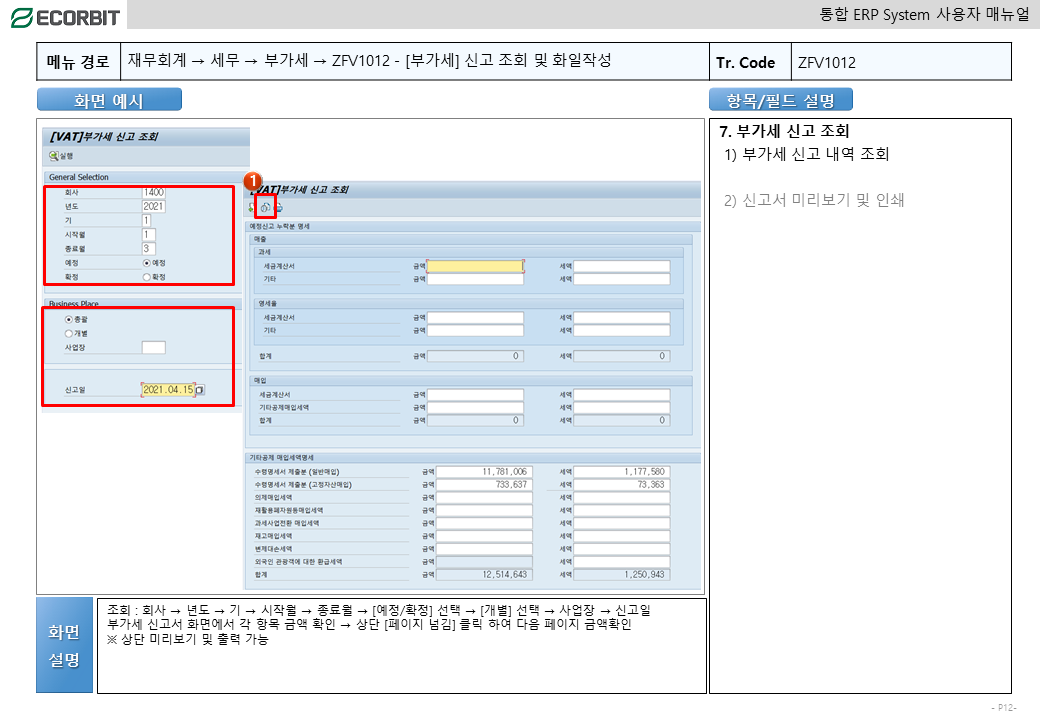Screen dimensions: 1040x720
Task: Click the 의제매입세액 금액 input field
Action: point(486,497)
